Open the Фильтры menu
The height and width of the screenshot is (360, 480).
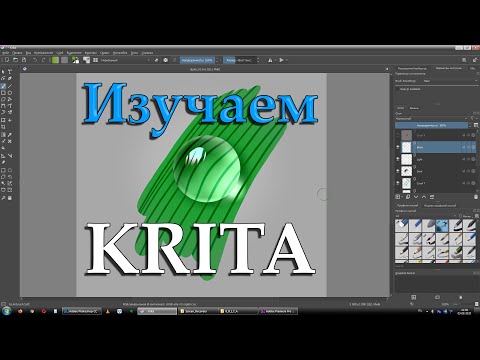[90, 53]
